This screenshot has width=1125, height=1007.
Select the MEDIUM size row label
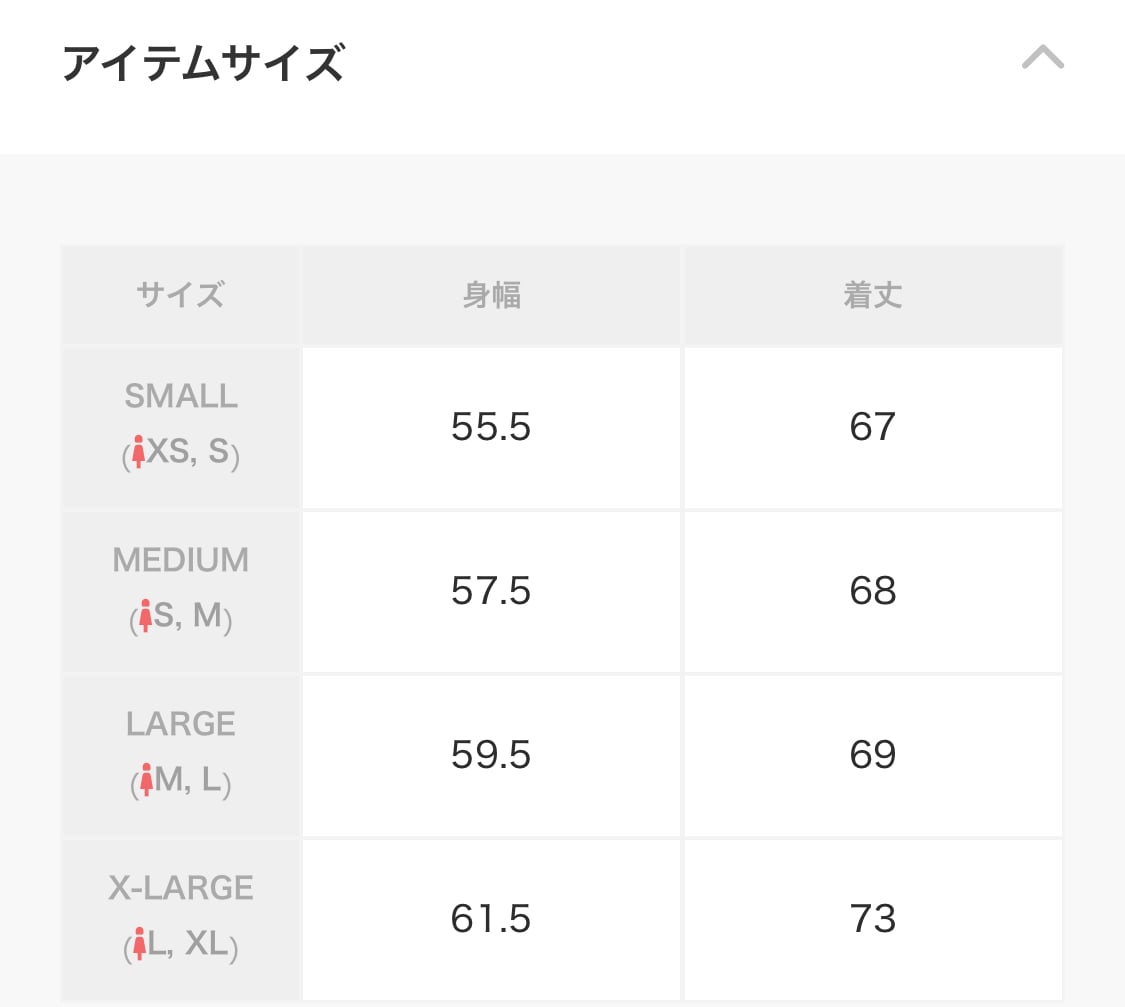[x=181, y=560]
